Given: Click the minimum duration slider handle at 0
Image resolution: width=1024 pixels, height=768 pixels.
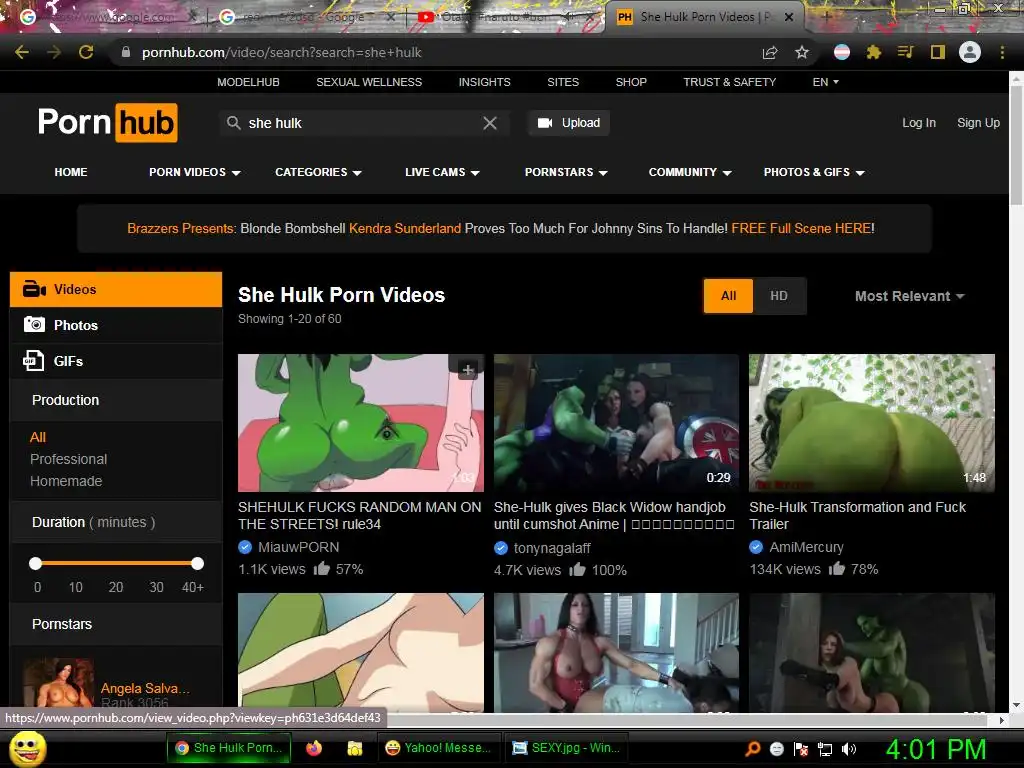Looking at the screenshot, I should click(x=35, y=563).
